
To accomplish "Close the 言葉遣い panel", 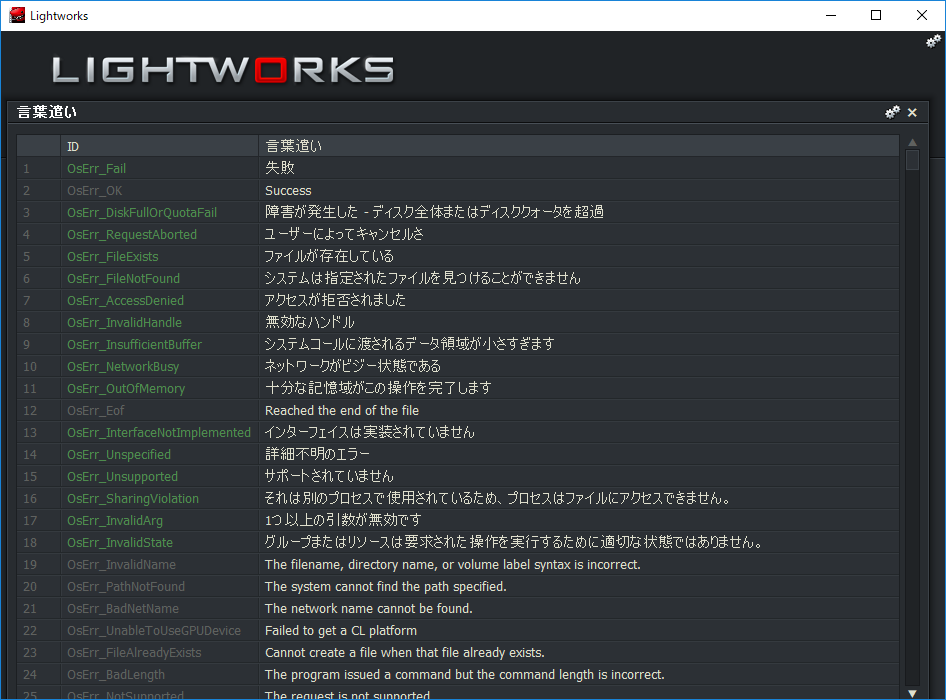I will point(912,112).
